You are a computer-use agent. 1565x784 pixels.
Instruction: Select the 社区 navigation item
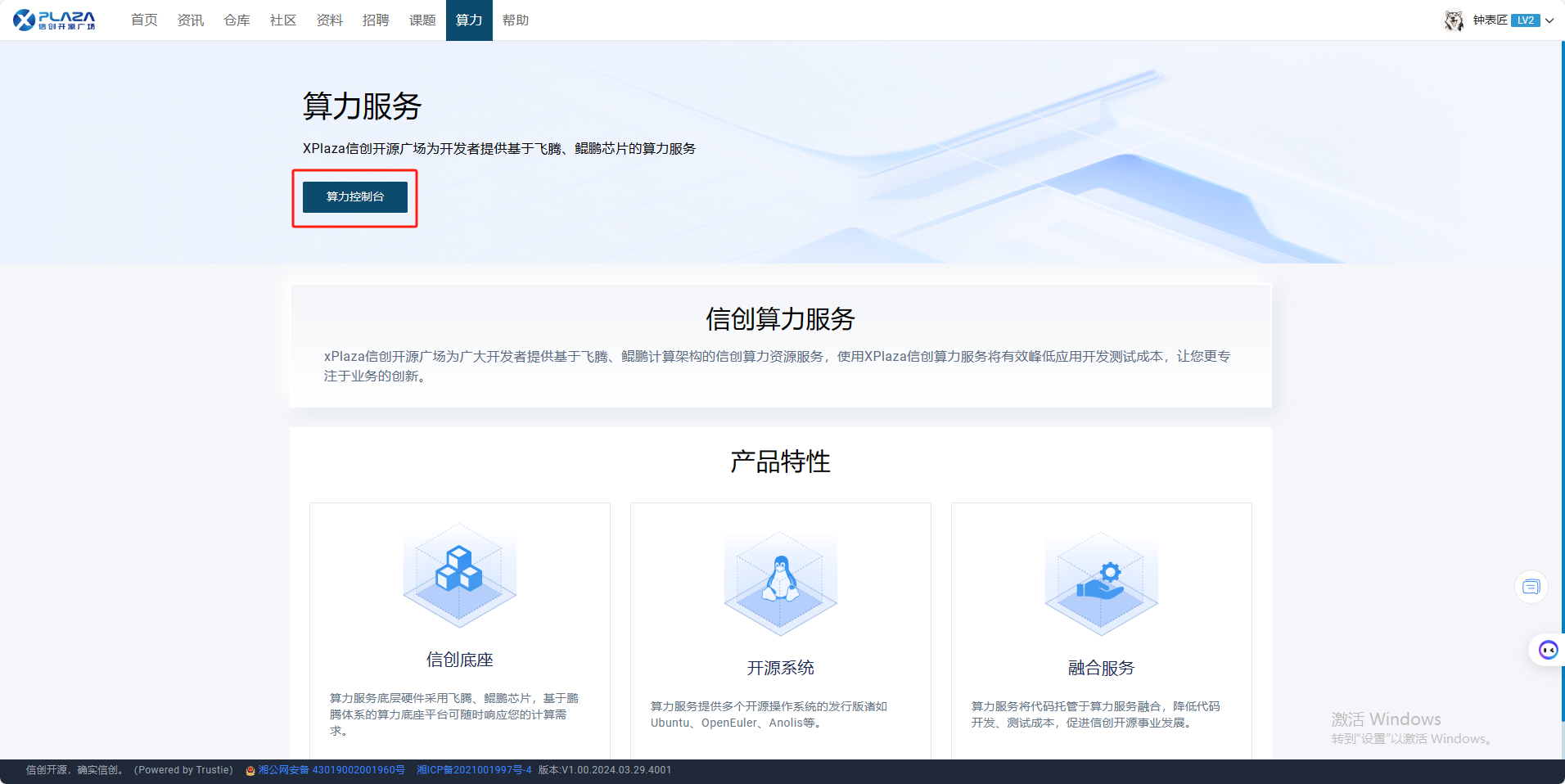[283, 20]
